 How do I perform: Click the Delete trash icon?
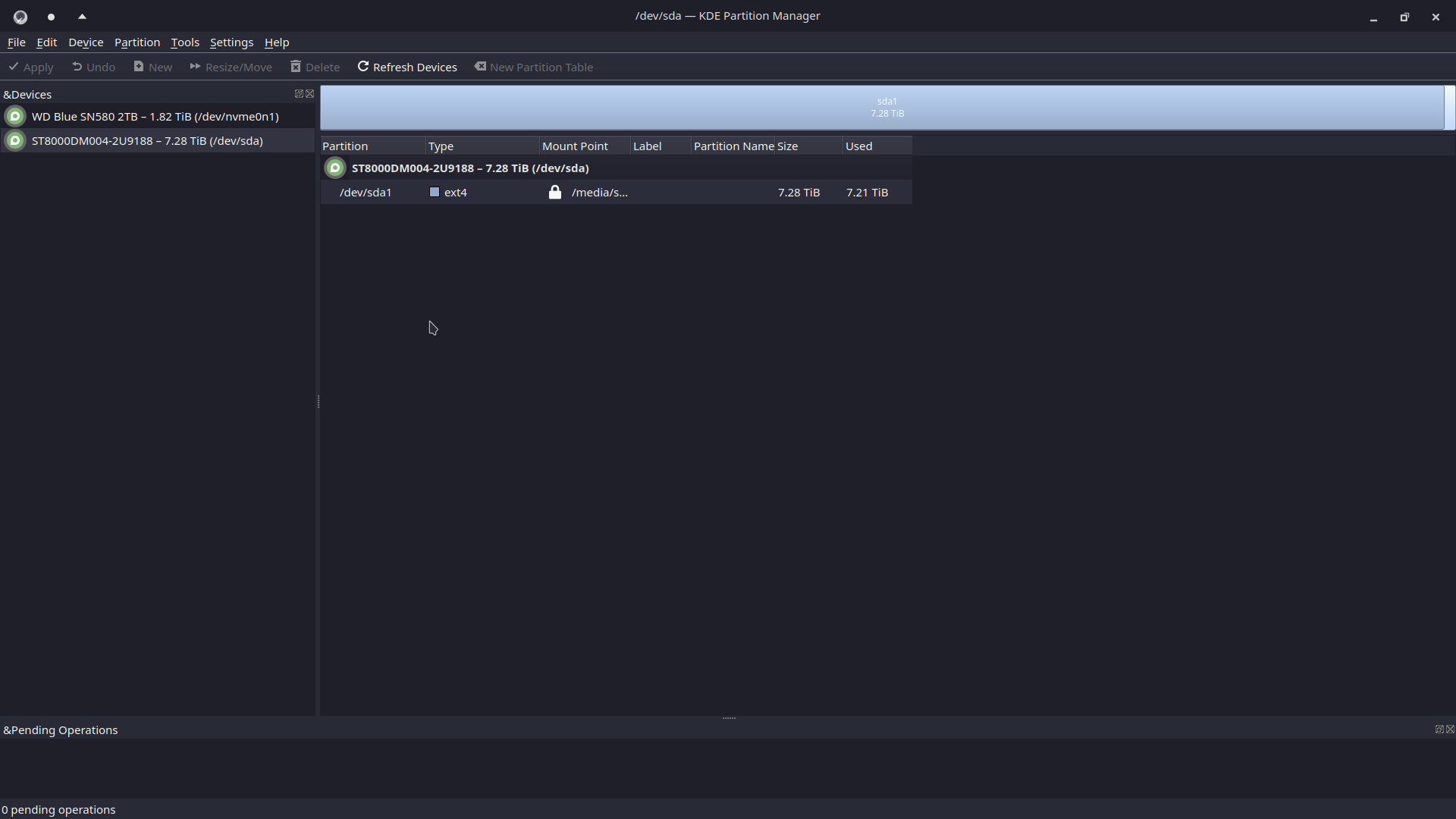tap(296, 67)
